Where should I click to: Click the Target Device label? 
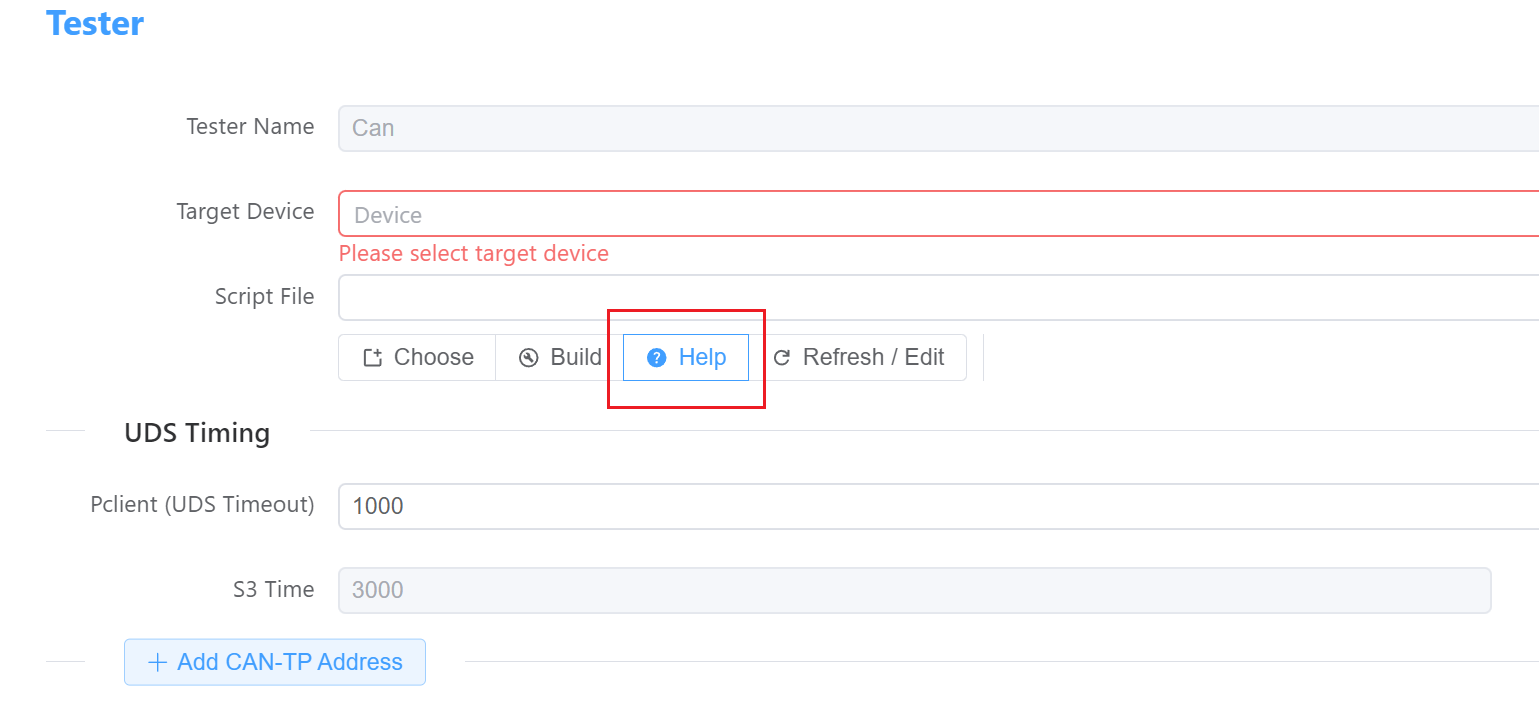(246, 212)
